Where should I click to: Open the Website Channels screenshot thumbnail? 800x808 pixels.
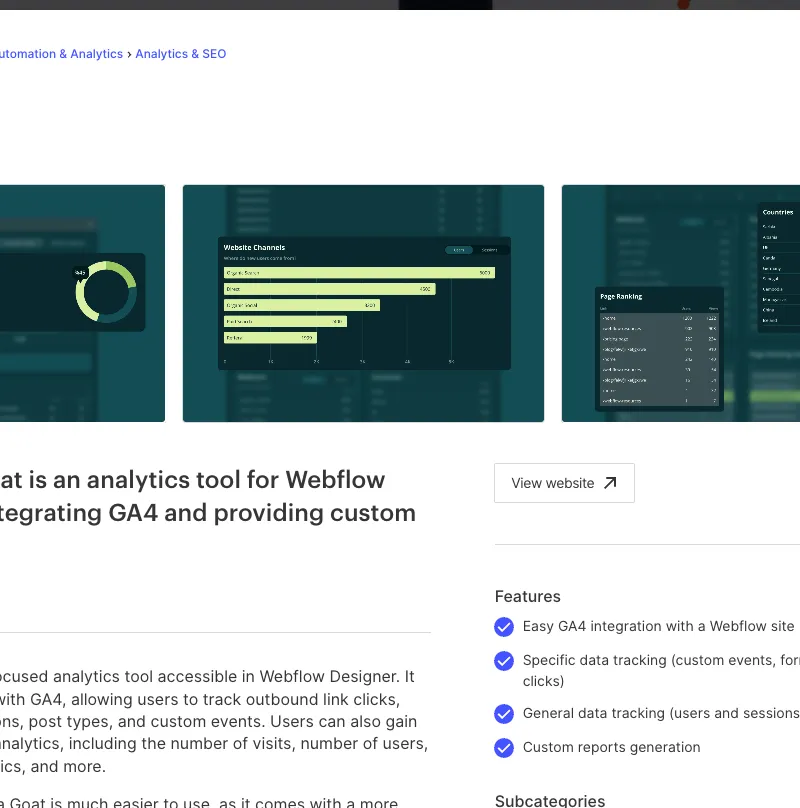(363, 303)
